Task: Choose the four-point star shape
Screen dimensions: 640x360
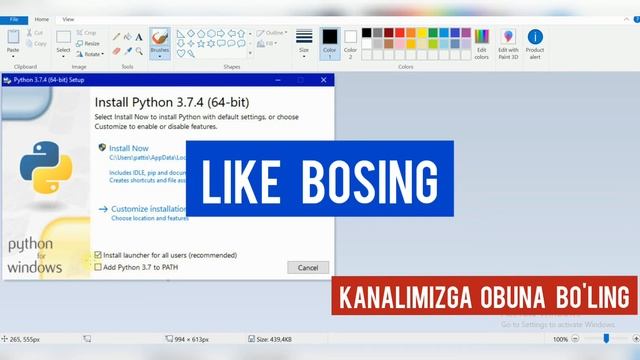Action: click(191, 43)
